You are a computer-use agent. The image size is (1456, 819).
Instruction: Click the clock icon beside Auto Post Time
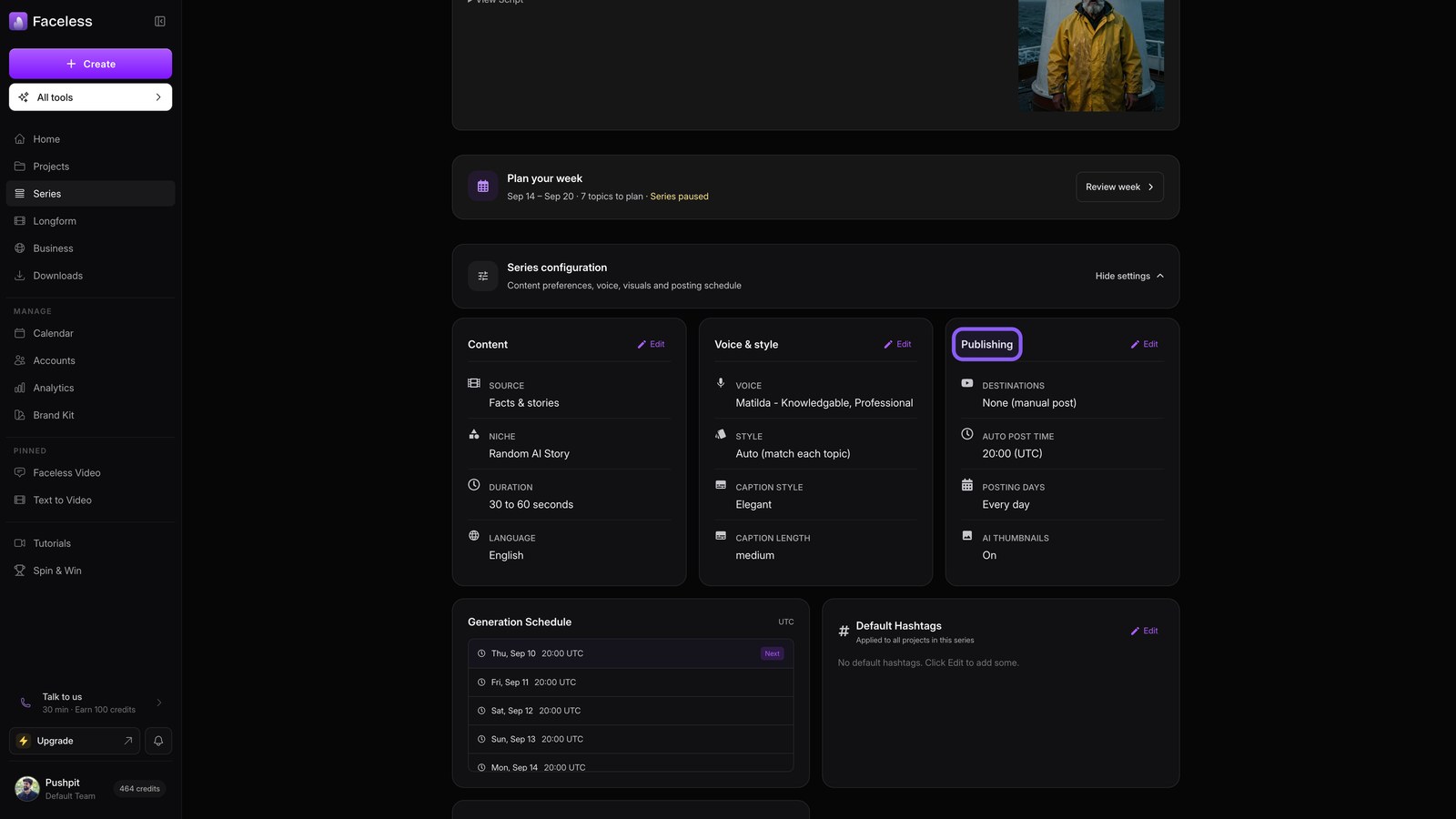[967, 434]
